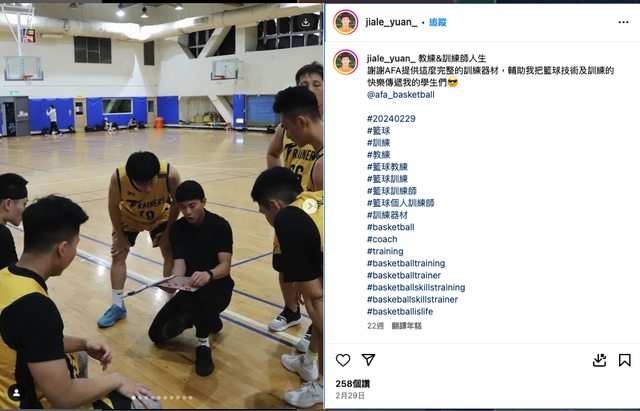Screen dimensions: 640x411
Task: Open the #20240229 hashtag
Action: click(391, 119)
